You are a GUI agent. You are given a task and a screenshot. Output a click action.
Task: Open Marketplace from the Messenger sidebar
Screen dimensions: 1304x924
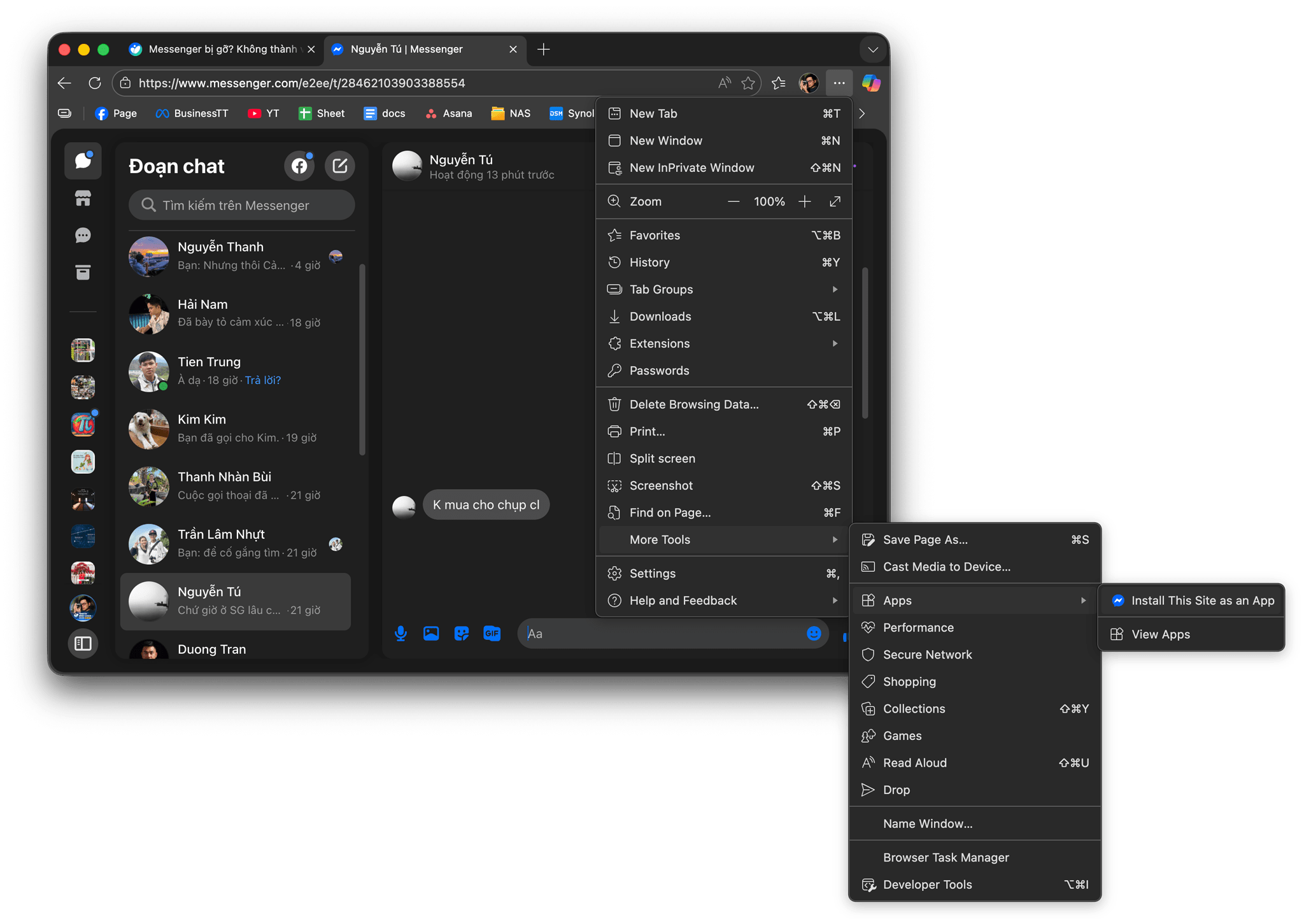(83, 198)
